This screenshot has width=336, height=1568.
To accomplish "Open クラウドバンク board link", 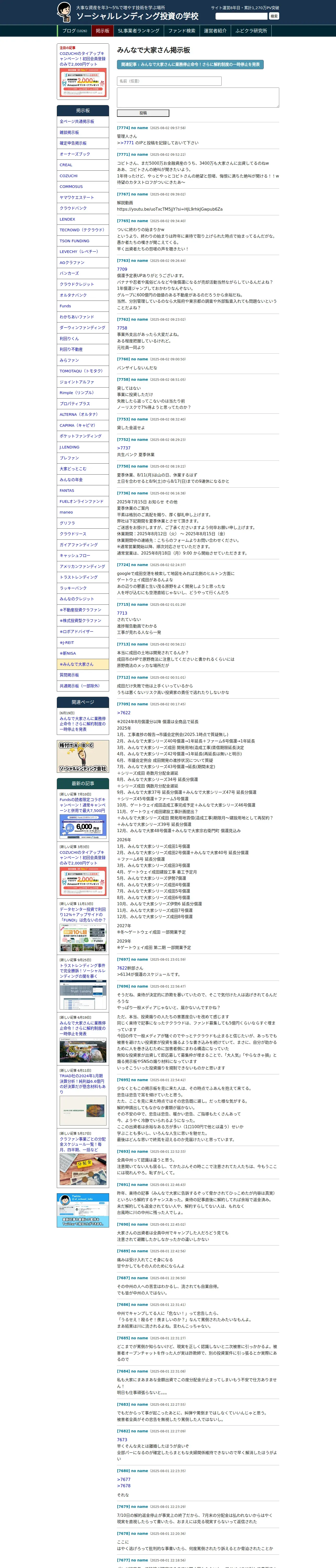I will point(83,208).
